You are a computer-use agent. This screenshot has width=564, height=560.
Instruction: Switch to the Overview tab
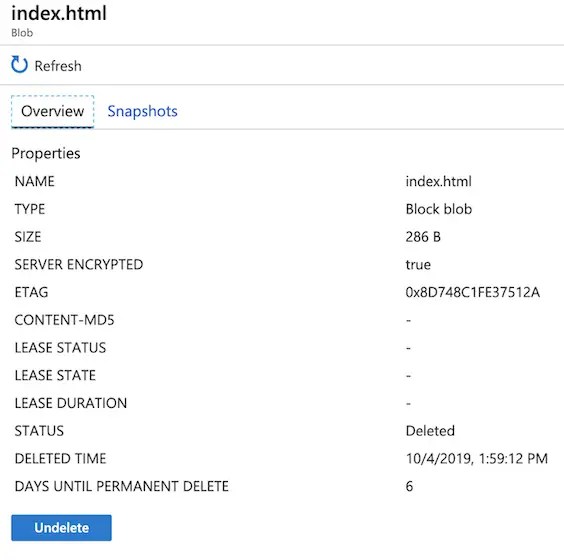coord(53,111)
